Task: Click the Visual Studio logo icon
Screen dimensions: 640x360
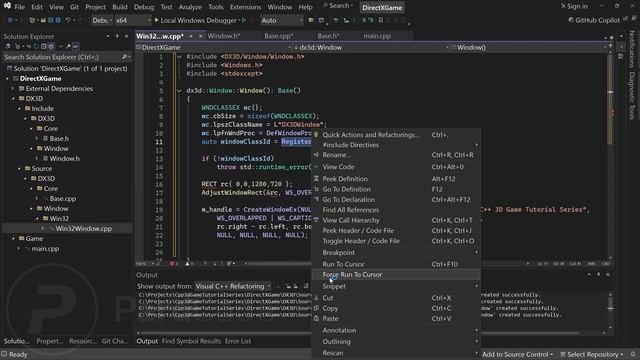Action: point(7,6)
